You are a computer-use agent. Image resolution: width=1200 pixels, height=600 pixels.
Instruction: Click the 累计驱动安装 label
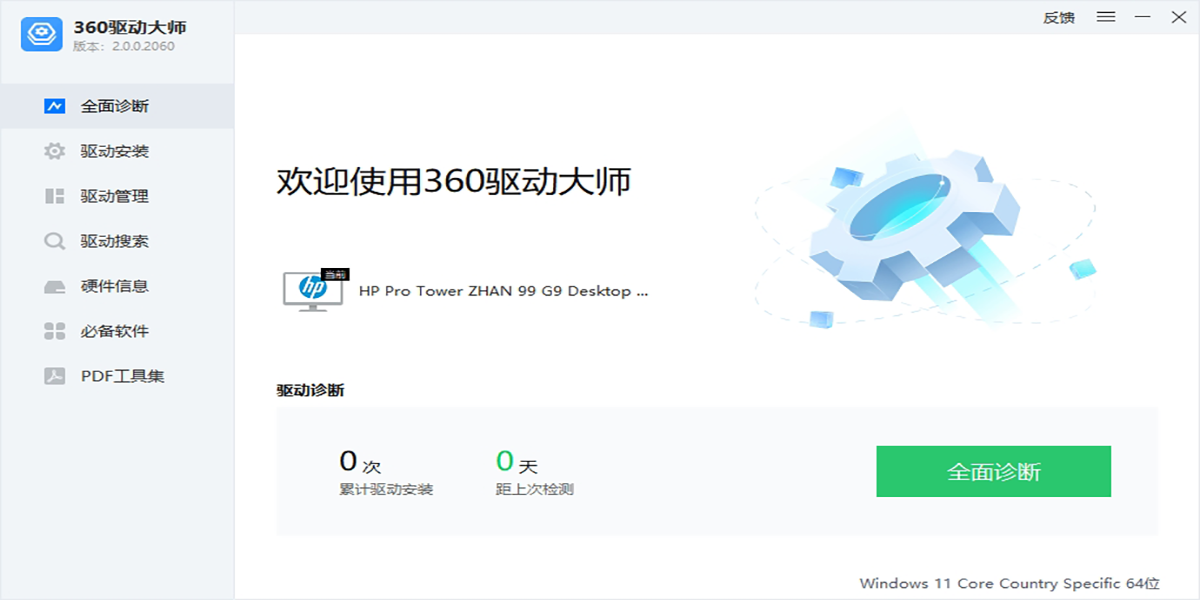point(386,489)
